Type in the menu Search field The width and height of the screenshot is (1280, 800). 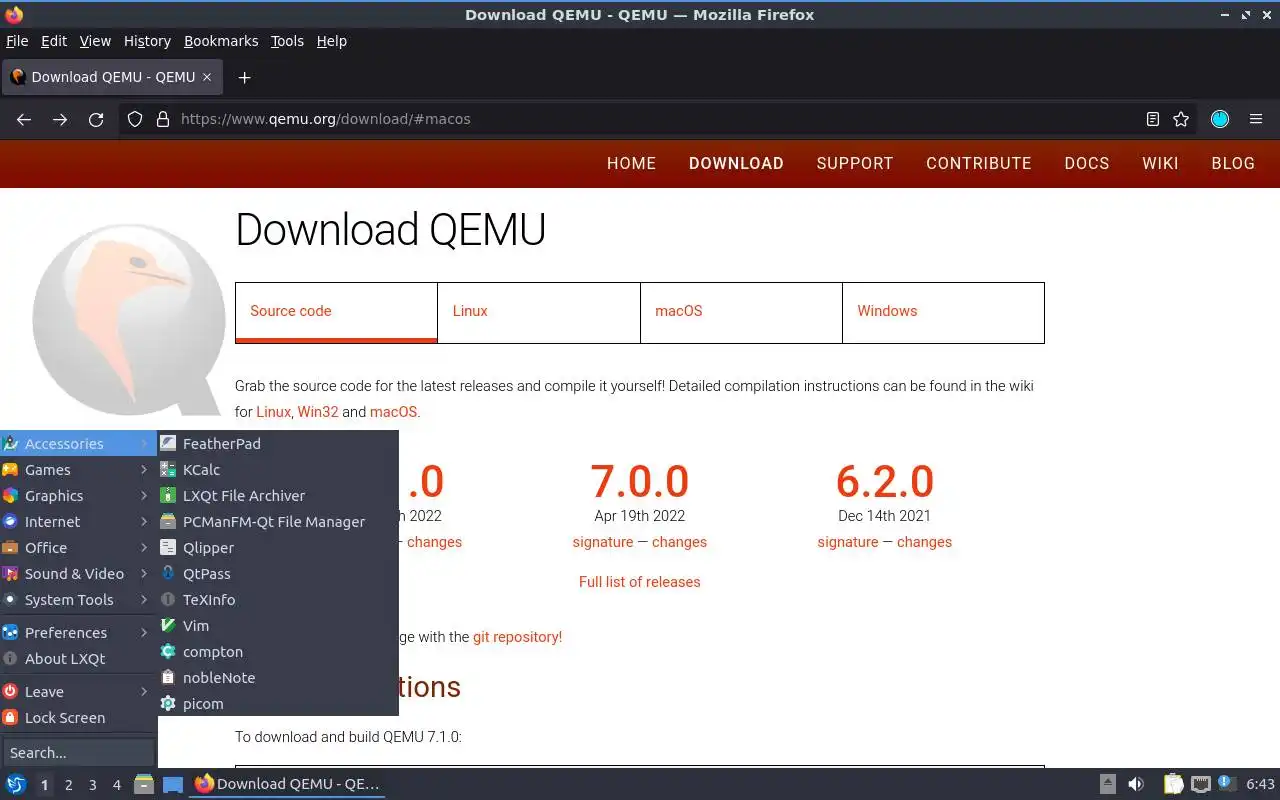[78, 752]
